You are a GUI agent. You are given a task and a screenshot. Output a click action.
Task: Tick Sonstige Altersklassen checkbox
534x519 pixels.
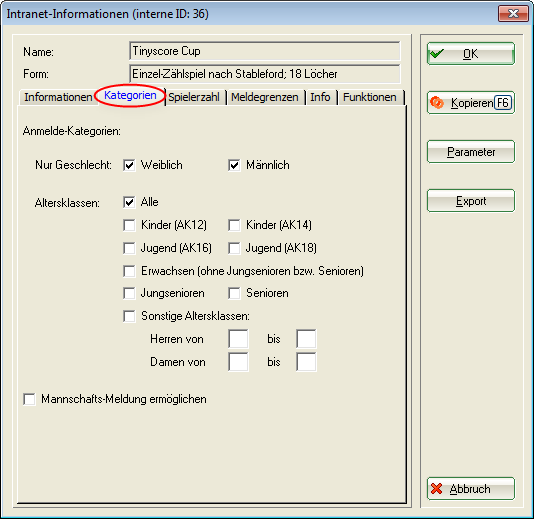click(129, 316)
